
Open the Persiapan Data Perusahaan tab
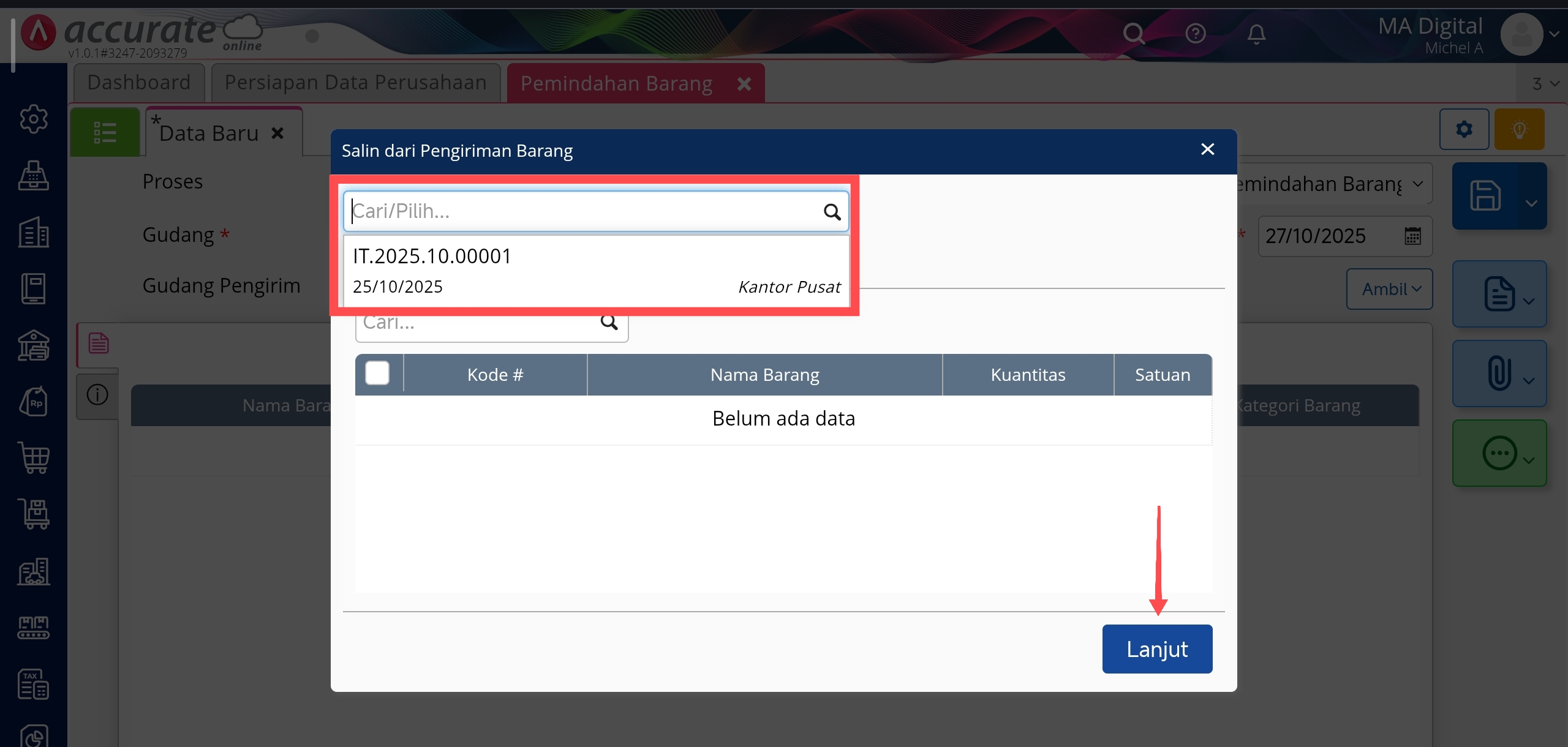[355, 83]
